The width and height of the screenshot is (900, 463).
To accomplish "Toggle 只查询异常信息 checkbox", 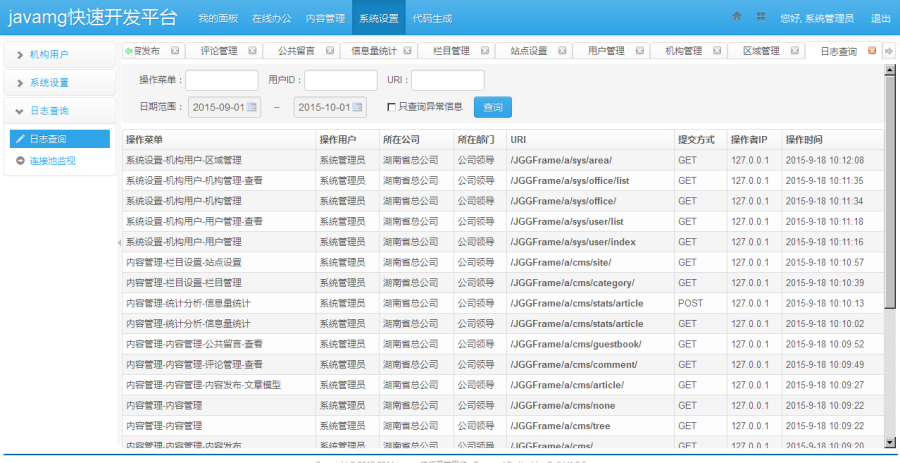I will pos(391,107).
